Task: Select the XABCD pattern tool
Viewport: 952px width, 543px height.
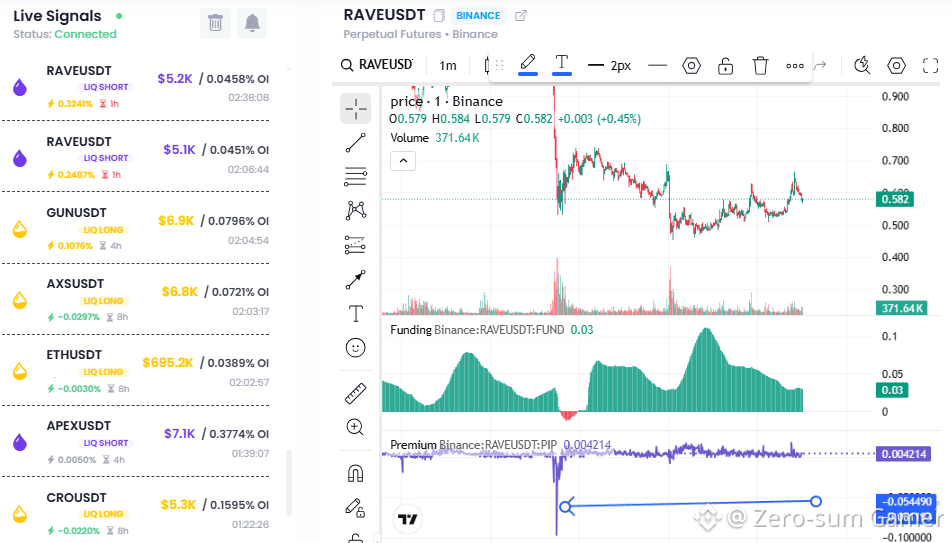Action: pyautogui.click(x=356, y=211)
